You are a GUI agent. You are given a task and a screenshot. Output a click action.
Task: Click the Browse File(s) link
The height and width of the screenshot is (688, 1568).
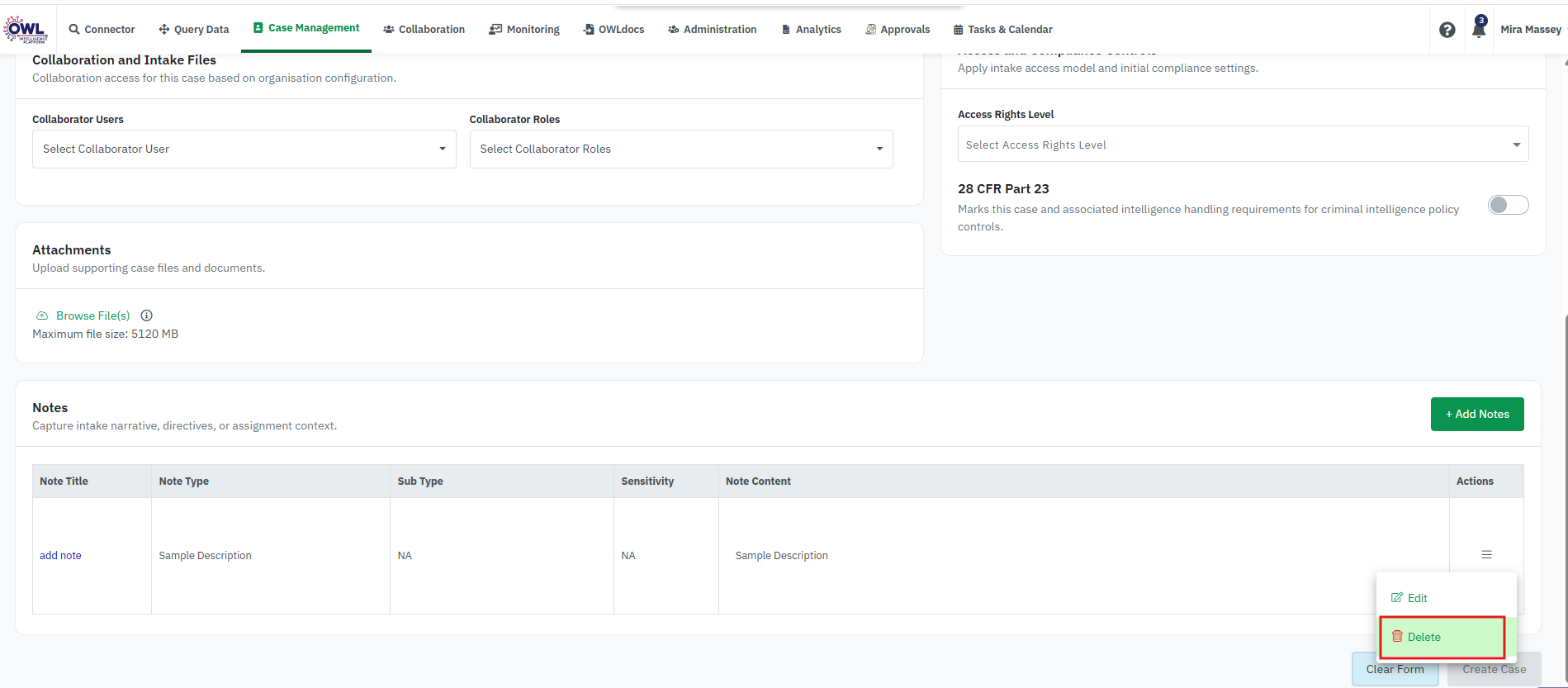[92, 316]
